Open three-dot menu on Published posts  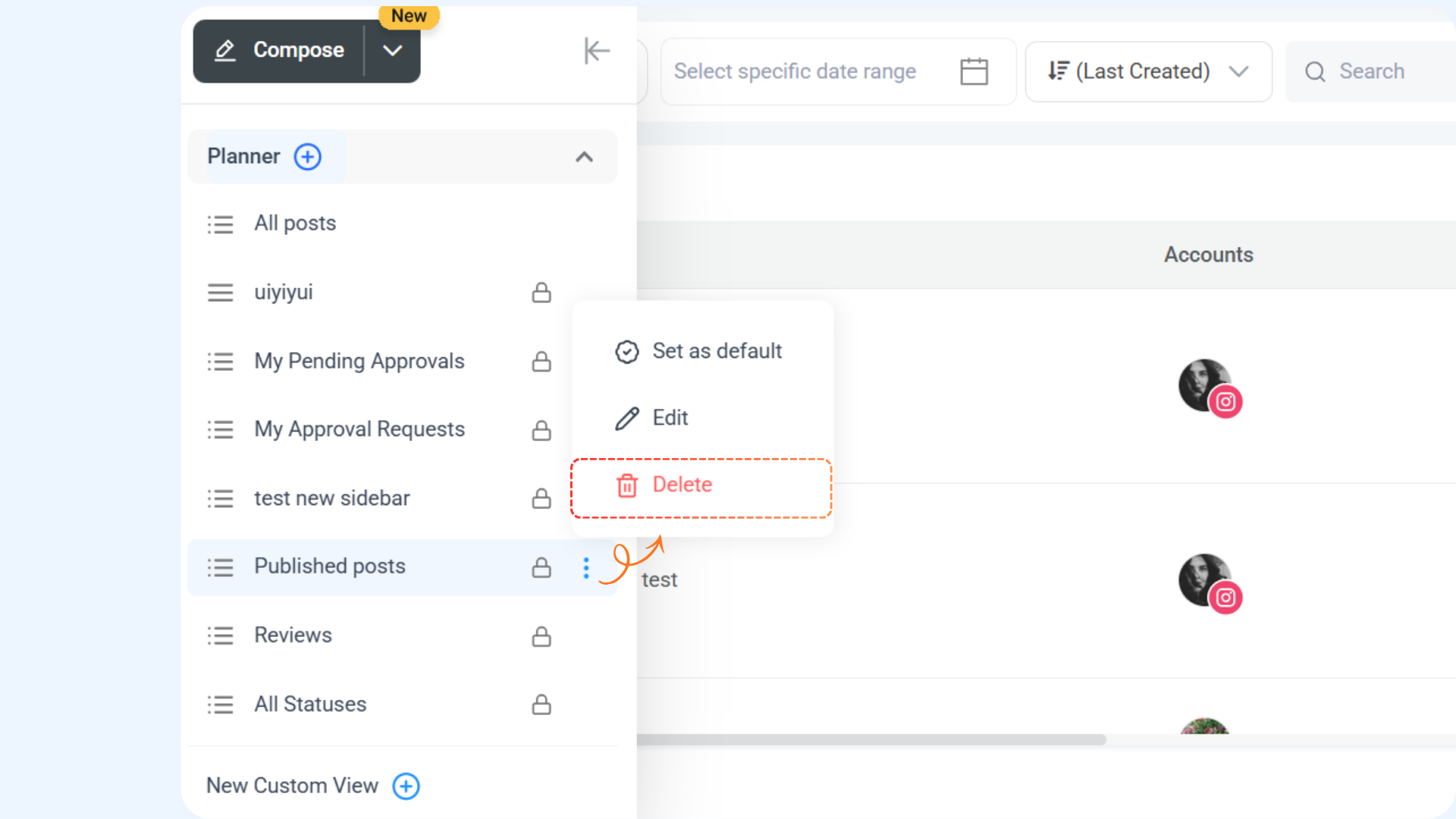585,568
